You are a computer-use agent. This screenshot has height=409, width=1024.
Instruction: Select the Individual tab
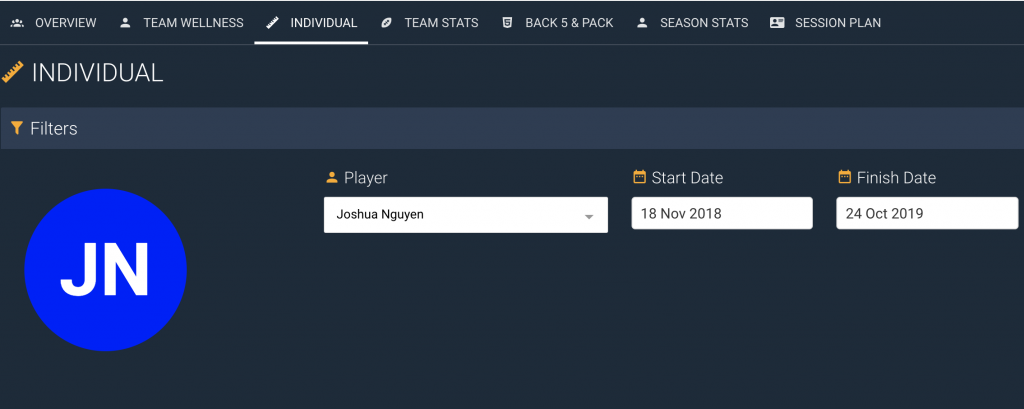[312, 23]
